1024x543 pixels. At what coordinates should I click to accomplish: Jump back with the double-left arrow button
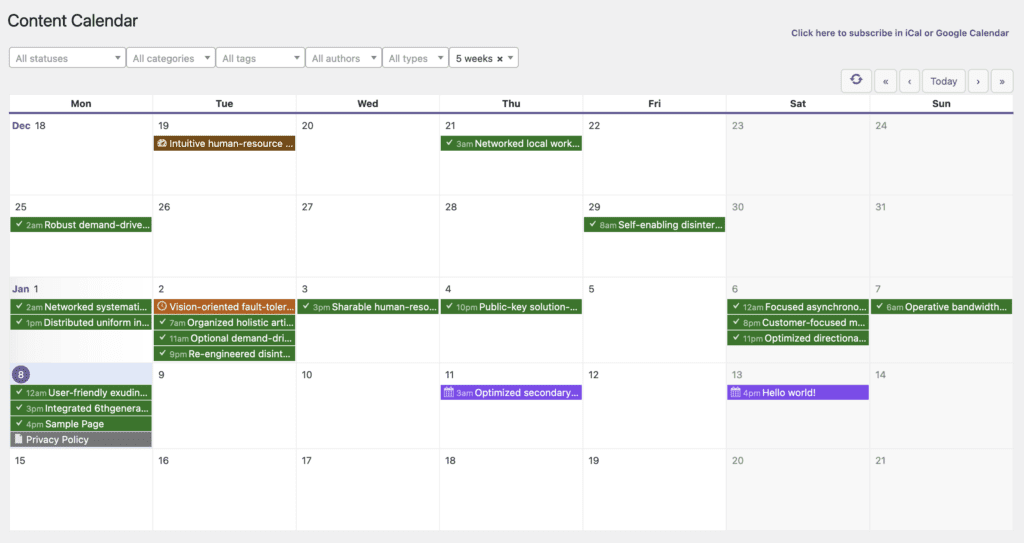pos(886,81)
